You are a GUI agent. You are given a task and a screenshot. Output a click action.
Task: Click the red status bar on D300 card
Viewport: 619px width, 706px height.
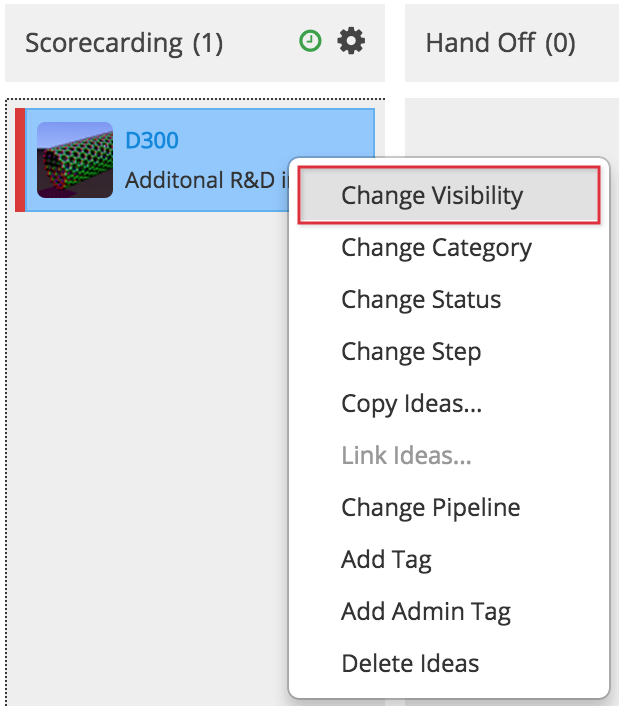coord(20,160)
